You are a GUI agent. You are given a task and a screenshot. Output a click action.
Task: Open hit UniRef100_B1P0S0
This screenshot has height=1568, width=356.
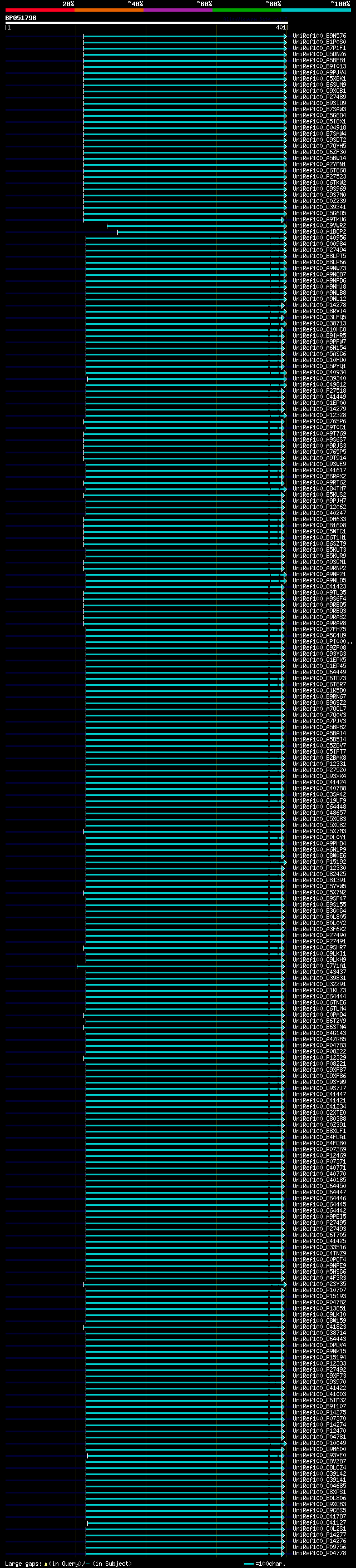[319, 42]
